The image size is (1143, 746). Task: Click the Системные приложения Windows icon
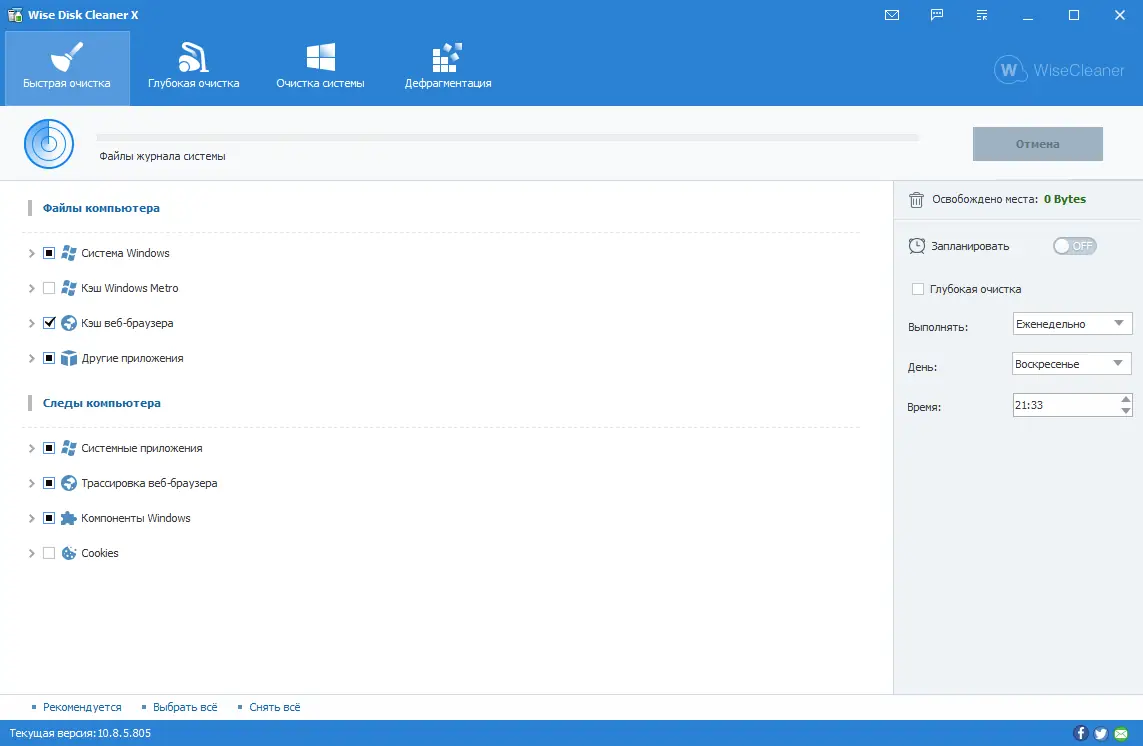tap(69, 448)
